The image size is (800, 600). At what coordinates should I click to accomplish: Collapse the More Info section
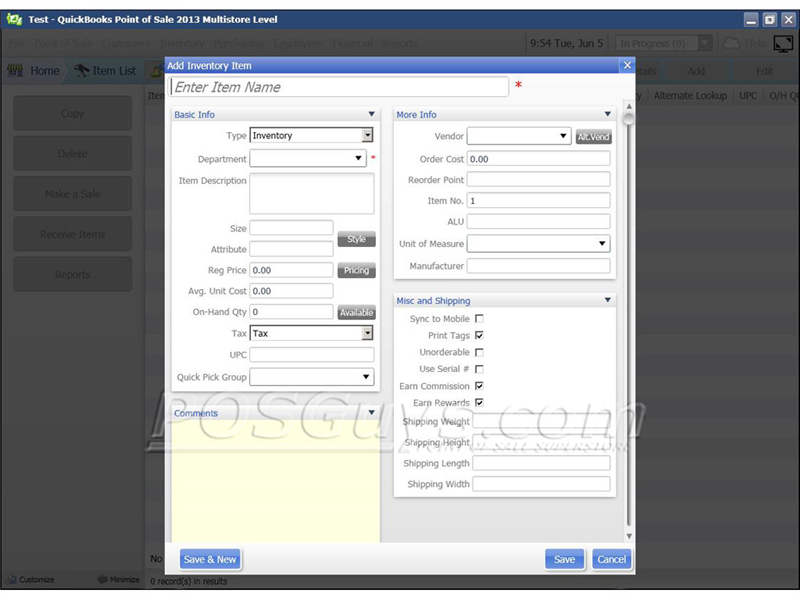(607, 114)
